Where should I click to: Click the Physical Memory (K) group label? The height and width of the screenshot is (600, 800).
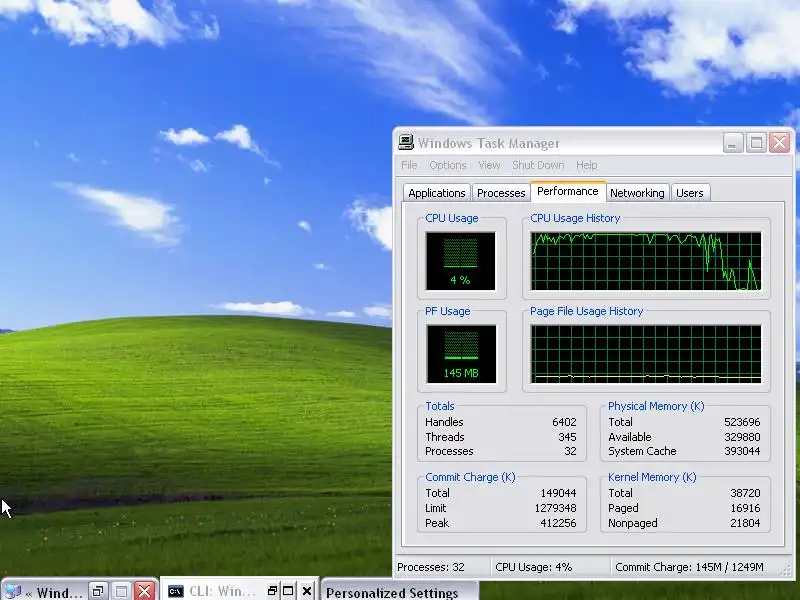[656, 406]
